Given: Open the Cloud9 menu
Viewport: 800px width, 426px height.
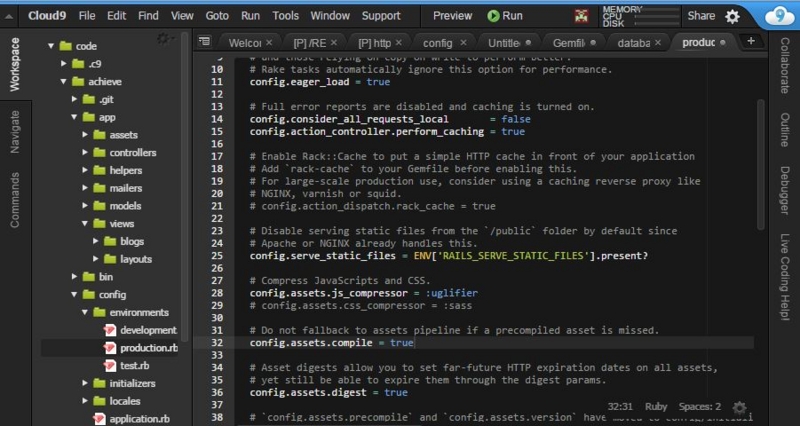Looking at the screenshot, I should click(47, 16).
